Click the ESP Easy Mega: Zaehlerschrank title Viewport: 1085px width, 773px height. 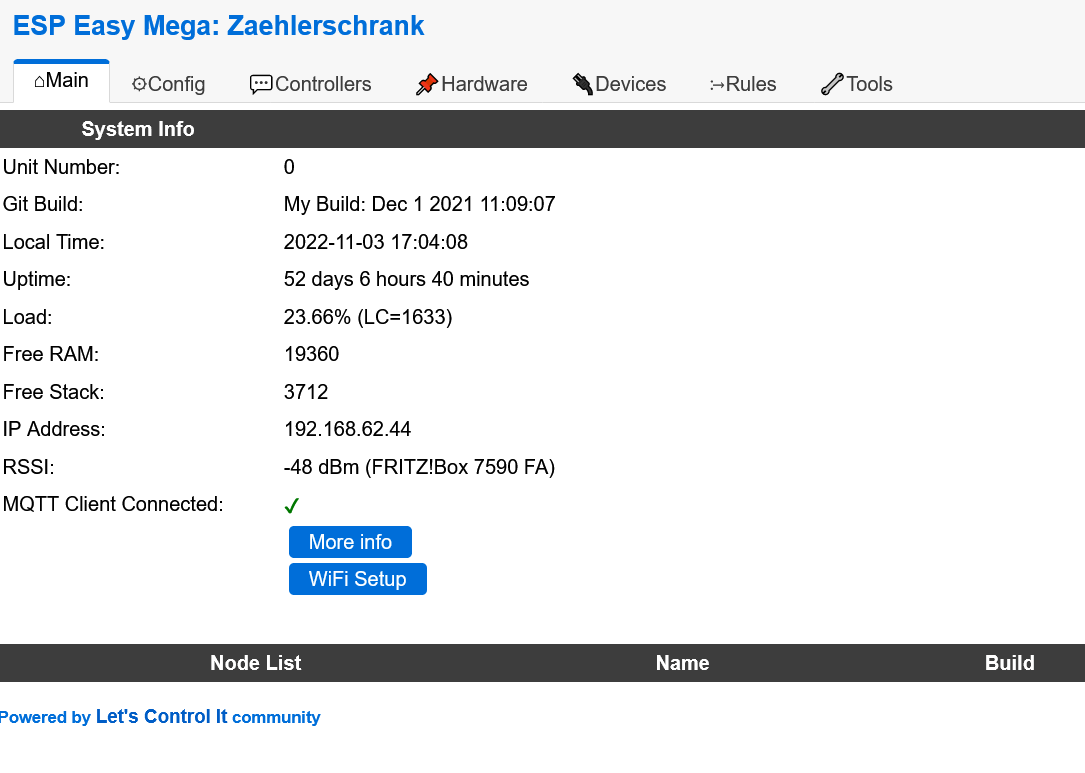coord(219,26)
